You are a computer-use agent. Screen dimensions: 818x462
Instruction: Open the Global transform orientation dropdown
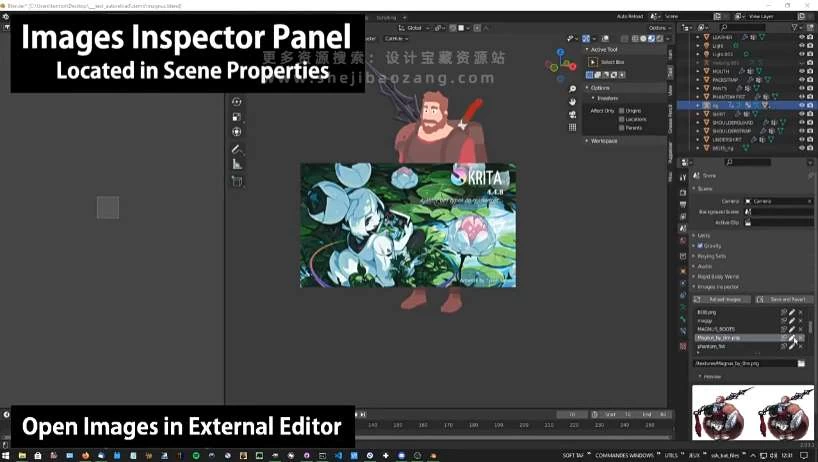click(414, 28)
